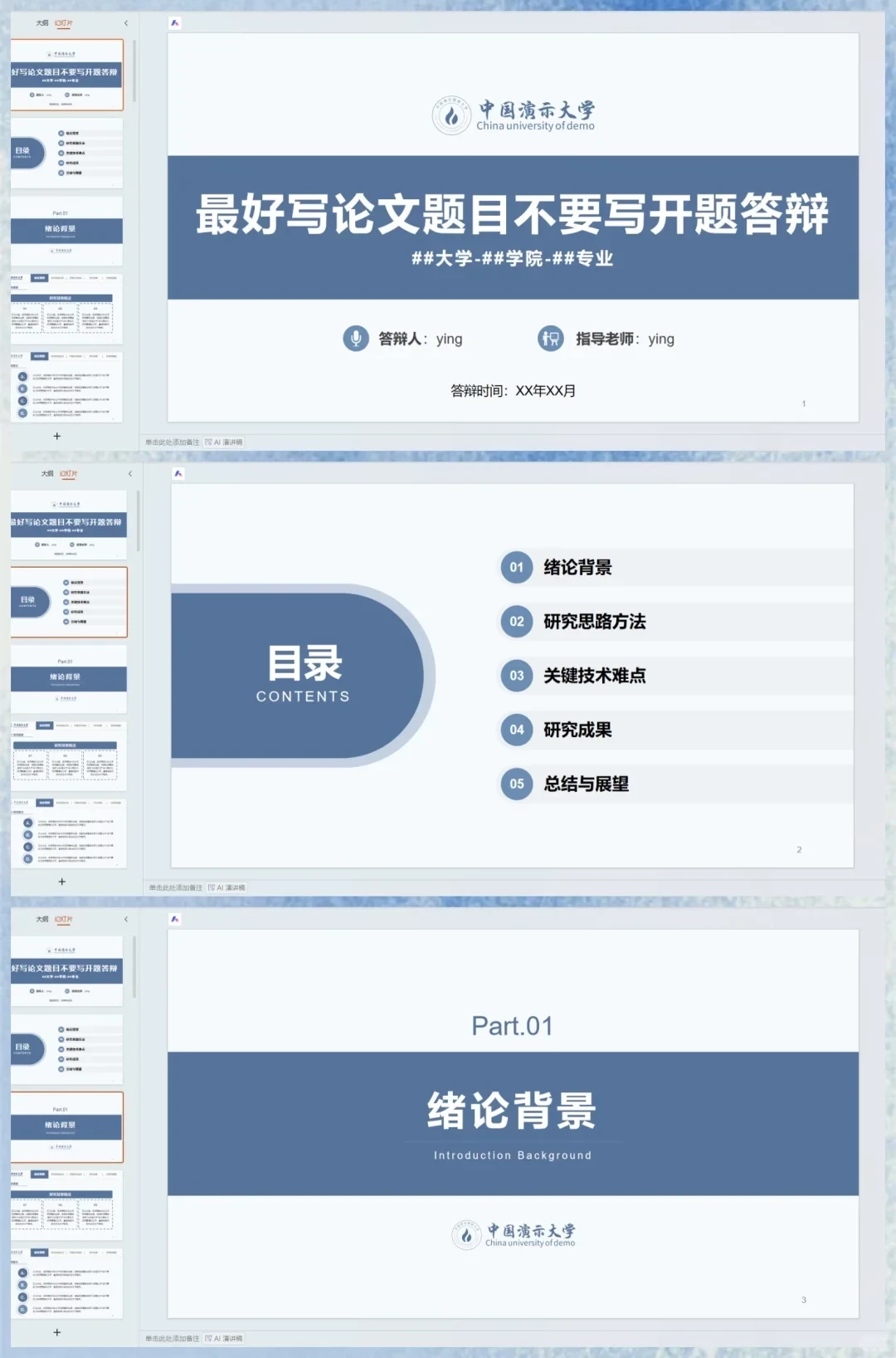Click the Part.01 heading on the section slide
This screenshot has width=896, height=1358.
512,1026
